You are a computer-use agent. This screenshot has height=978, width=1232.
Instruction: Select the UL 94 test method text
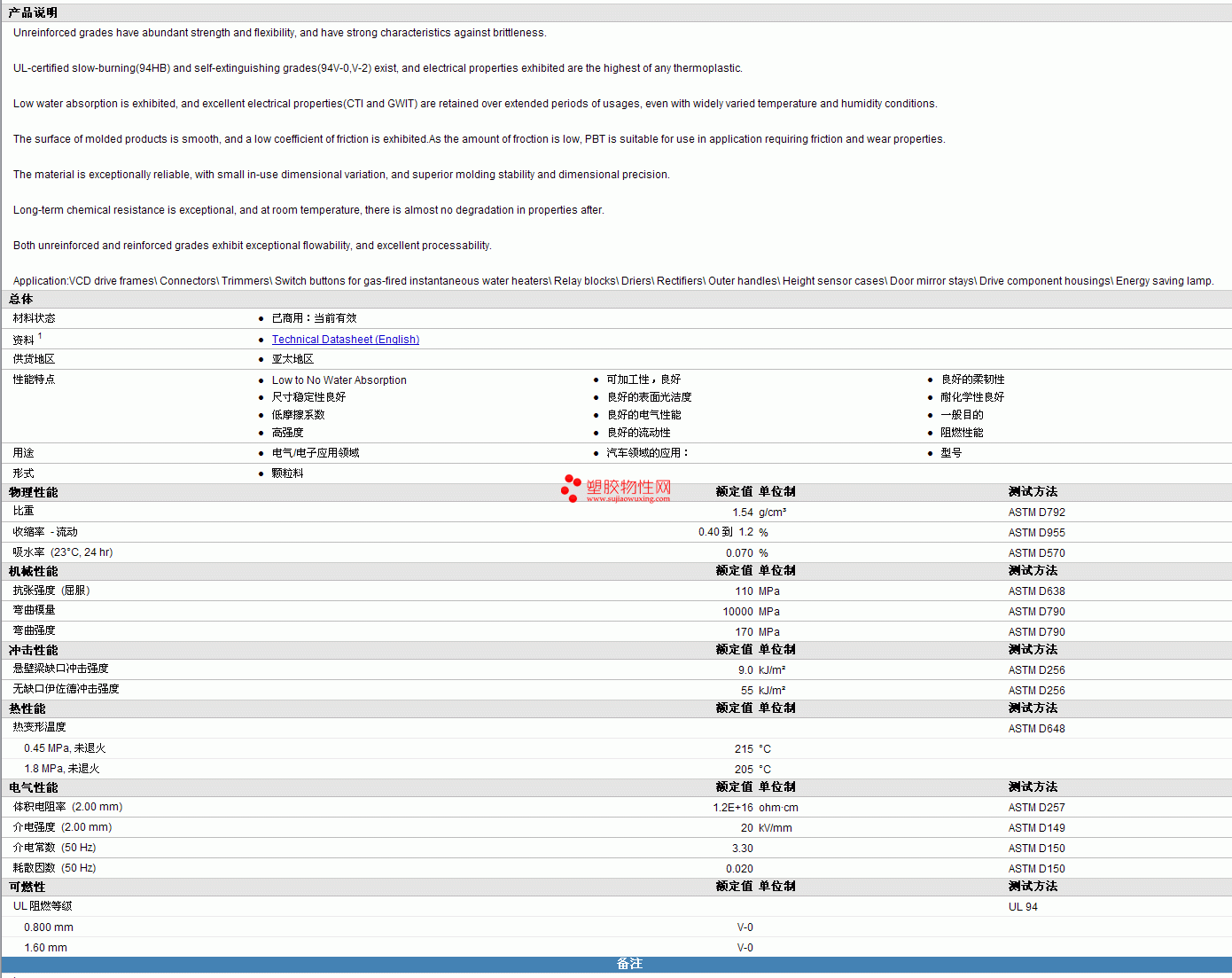pyautogui.click(x=1023, y=907)
